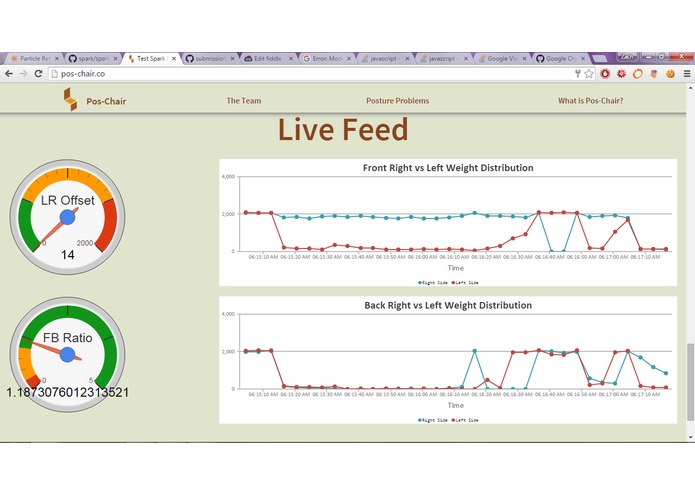Click the LR Offset value 14

(x=68, y=255)
